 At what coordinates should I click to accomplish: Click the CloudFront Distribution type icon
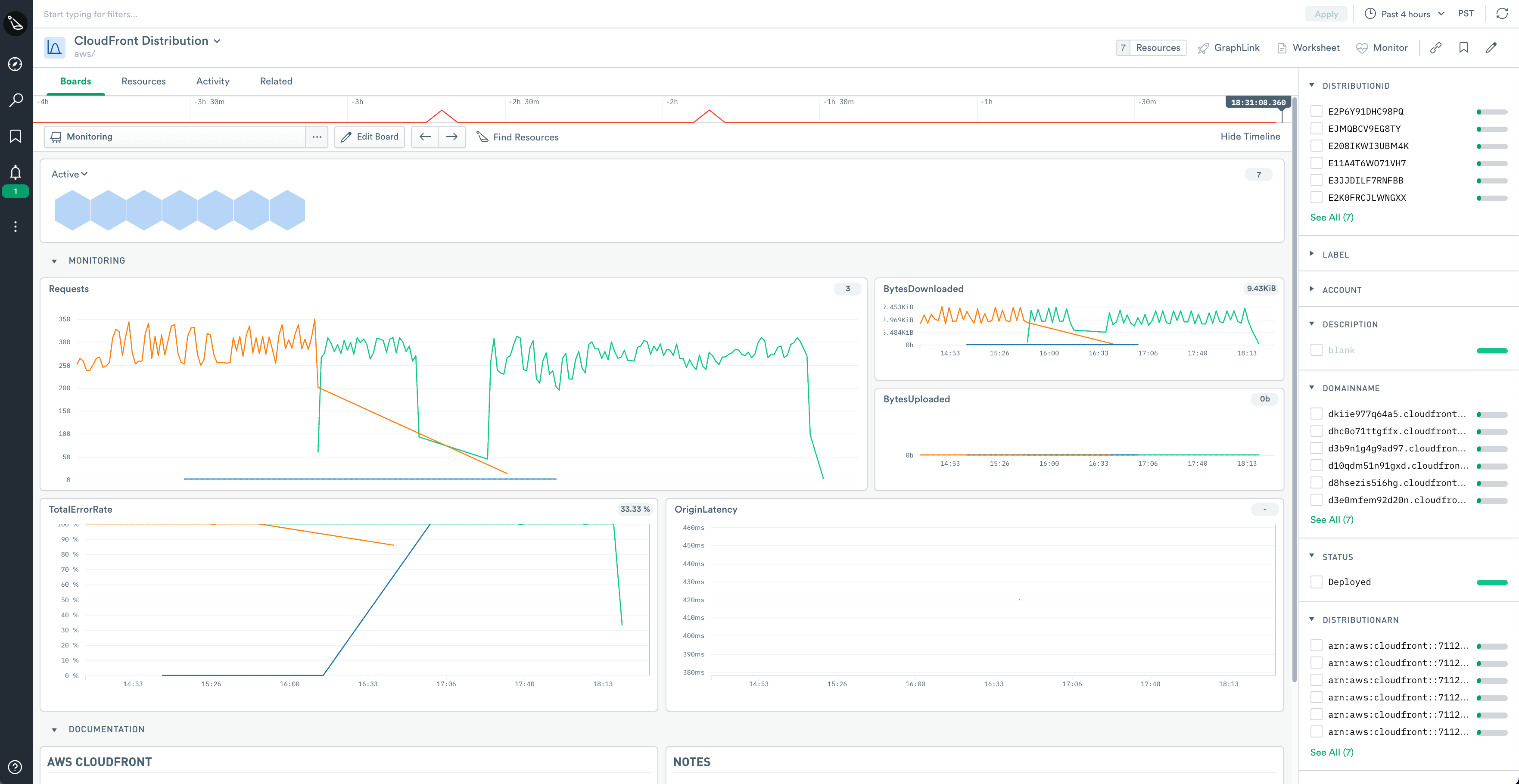[x=55, y=47]
